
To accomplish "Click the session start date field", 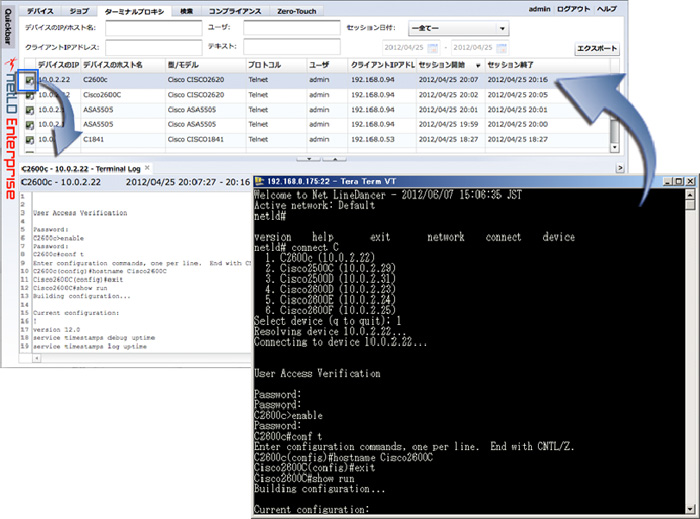I will (x=411, y=47).
